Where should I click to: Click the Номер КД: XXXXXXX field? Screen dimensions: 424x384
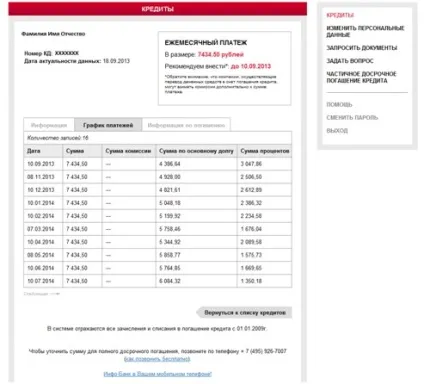point(51,53)
